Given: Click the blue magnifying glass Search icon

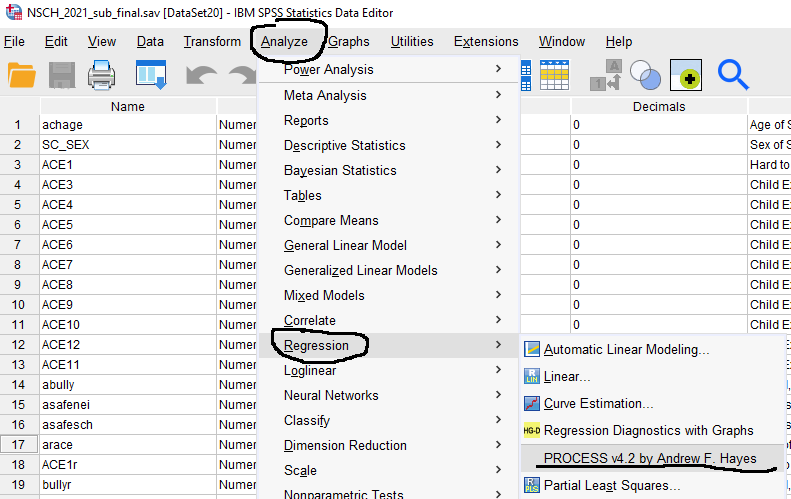Looking at the screenshot, I should pyautogui.click(x=733, y=75).
